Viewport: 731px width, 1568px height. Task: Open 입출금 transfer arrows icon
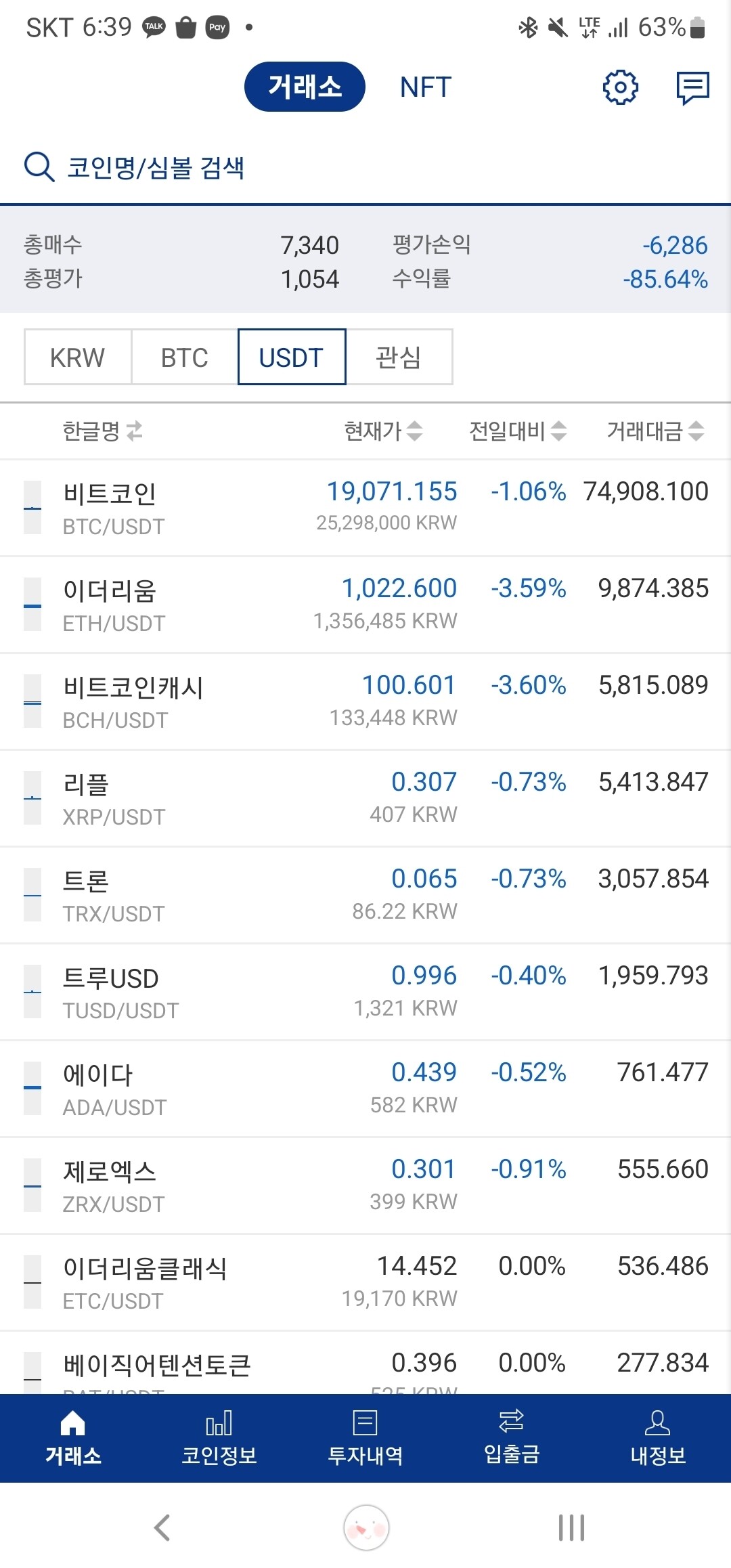(512, 1421)
